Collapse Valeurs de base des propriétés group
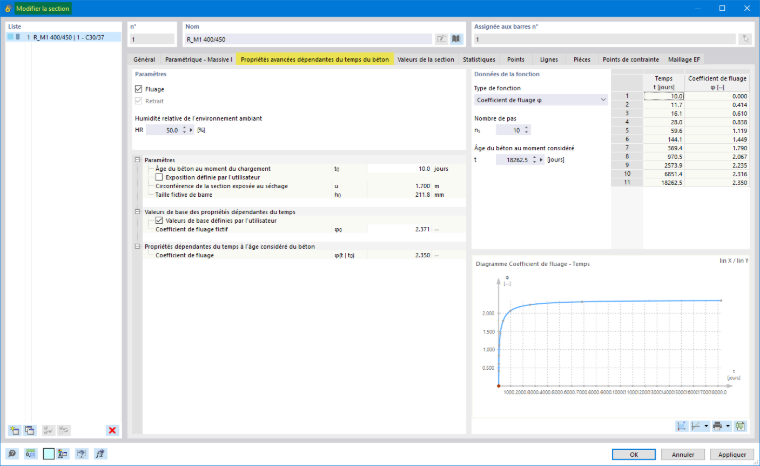 point(138,211)
